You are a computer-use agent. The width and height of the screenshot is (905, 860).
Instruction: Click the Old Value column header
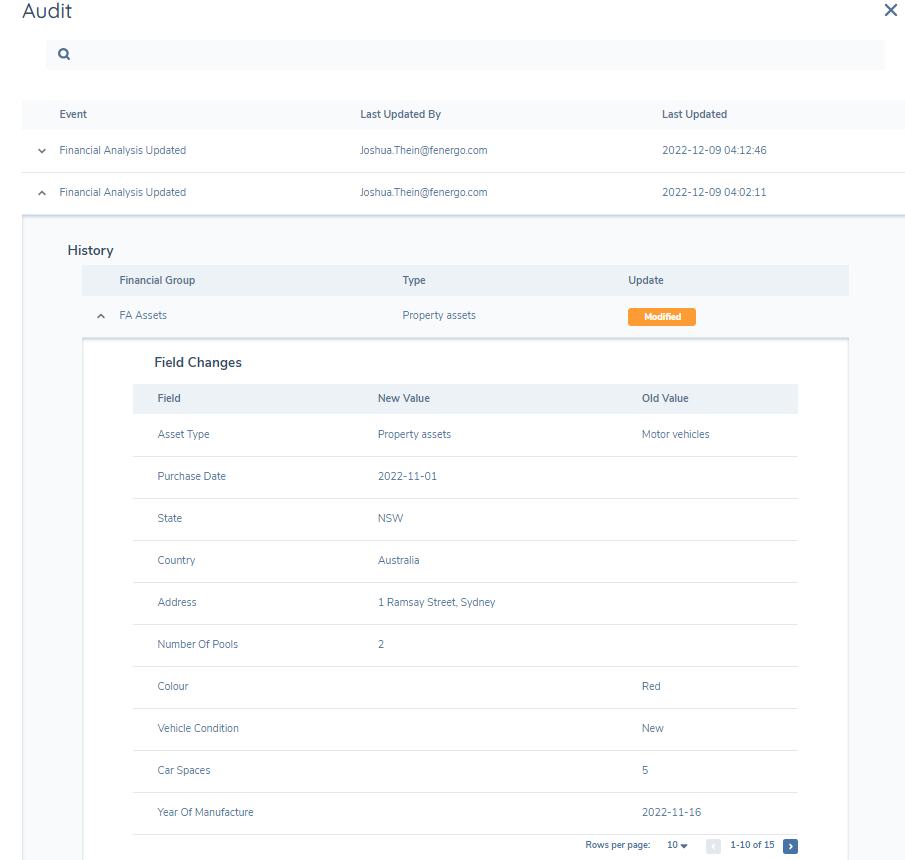coord(665,399)
